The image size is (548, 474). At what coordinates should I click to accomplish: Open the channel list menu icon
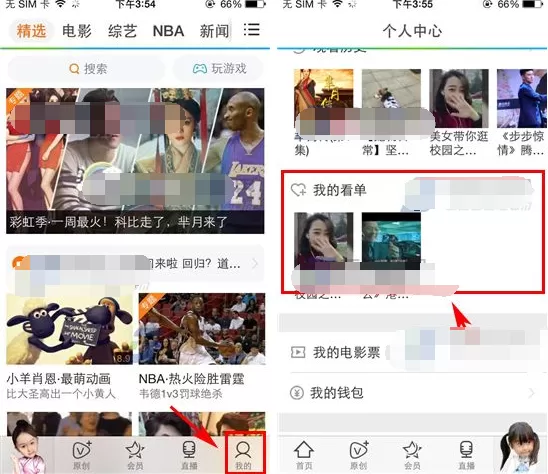pyautogui.click(x=251, y=30)
